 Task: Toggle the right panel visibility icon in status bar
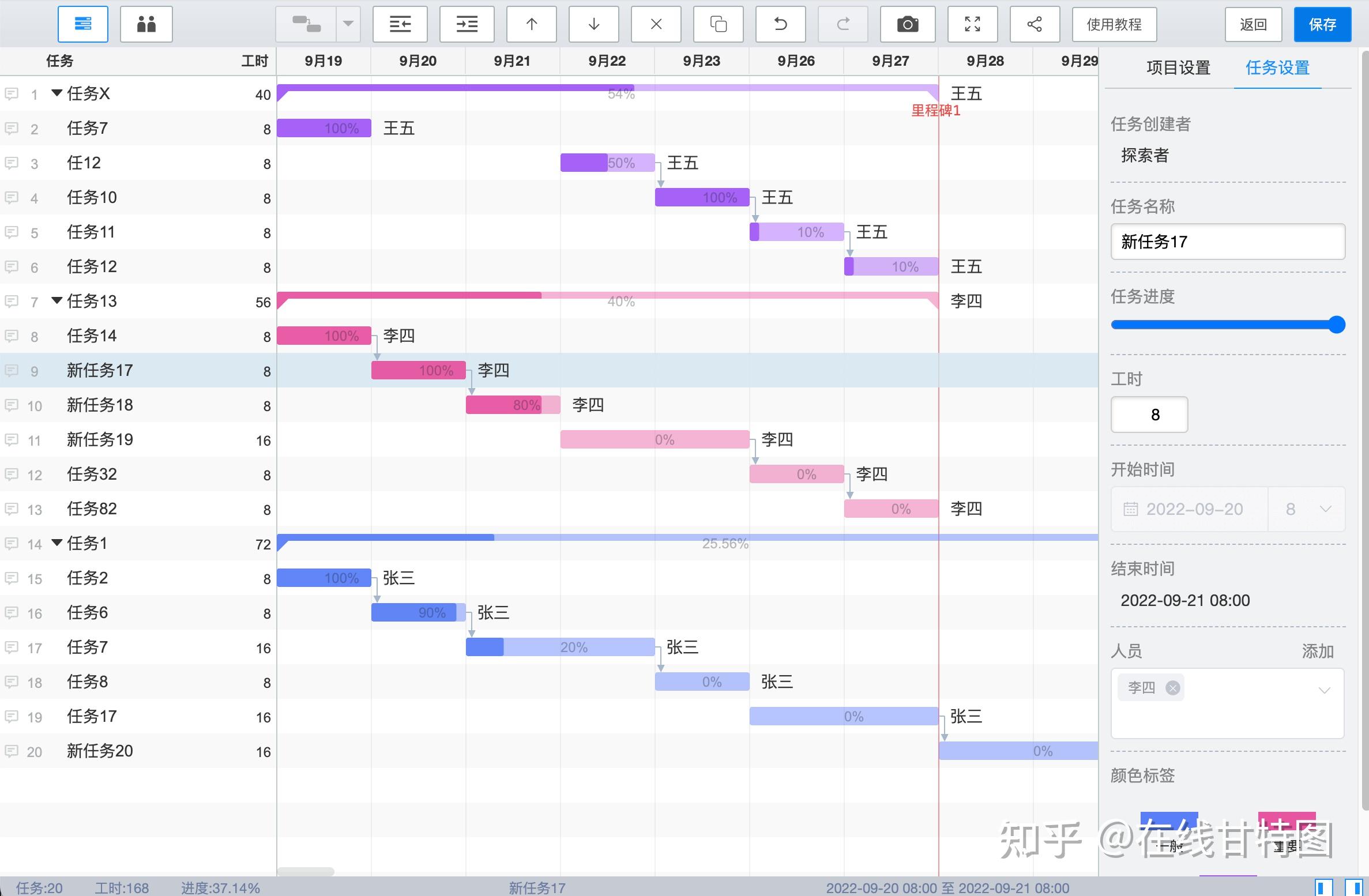click(x=1353, y=888)
